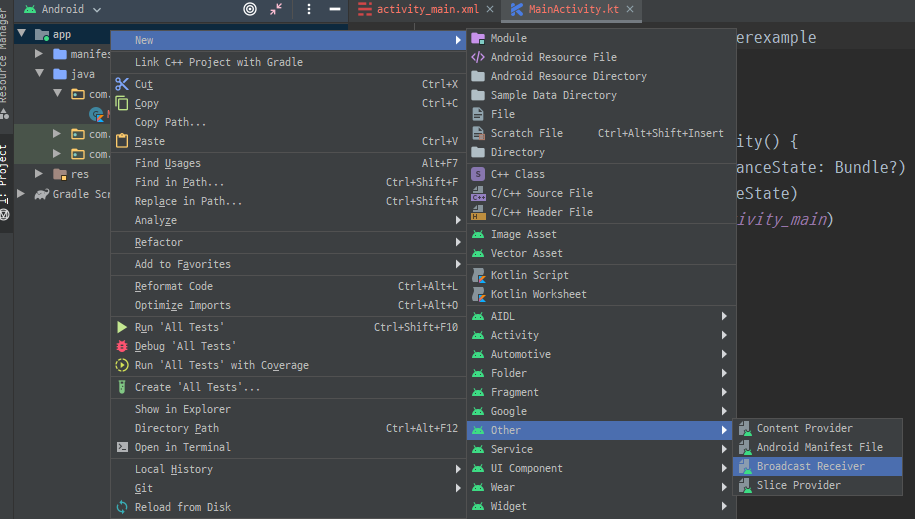Screen dimensions: 915x519
Task: Click the Gradle Scripts elephant icon
Action: tap(41, 194)
